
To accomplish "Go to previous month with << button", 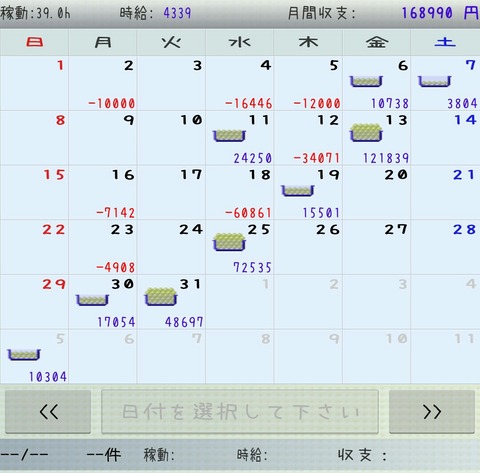I will tap(48, 412).
